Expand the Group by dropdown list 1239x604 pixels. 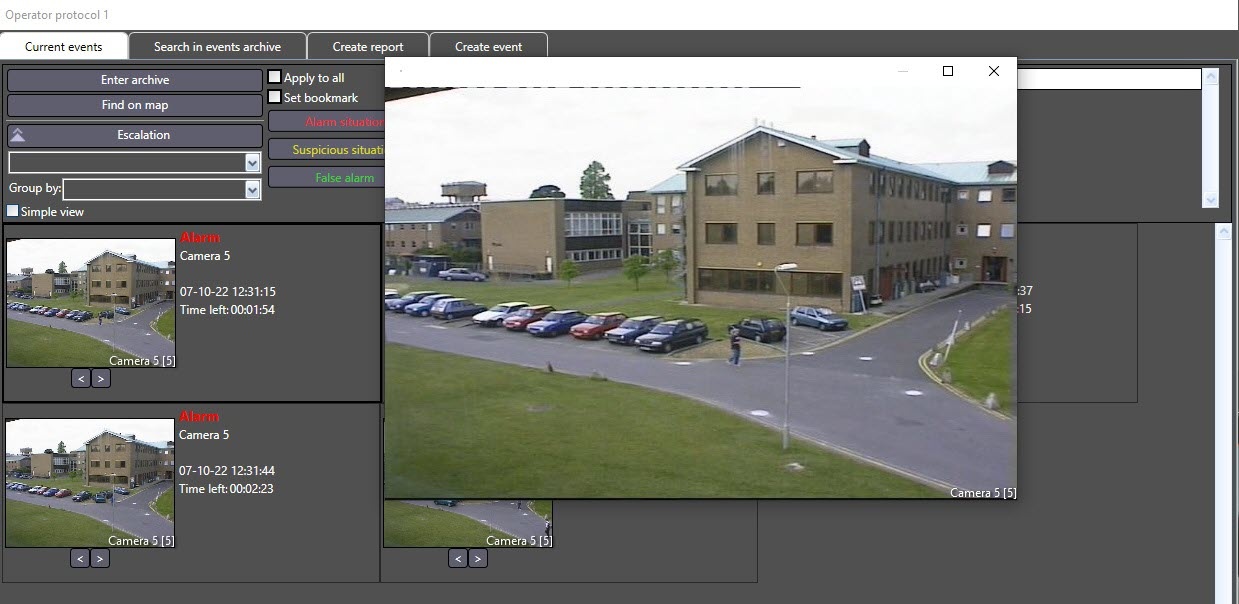click(x=252, y=189)
